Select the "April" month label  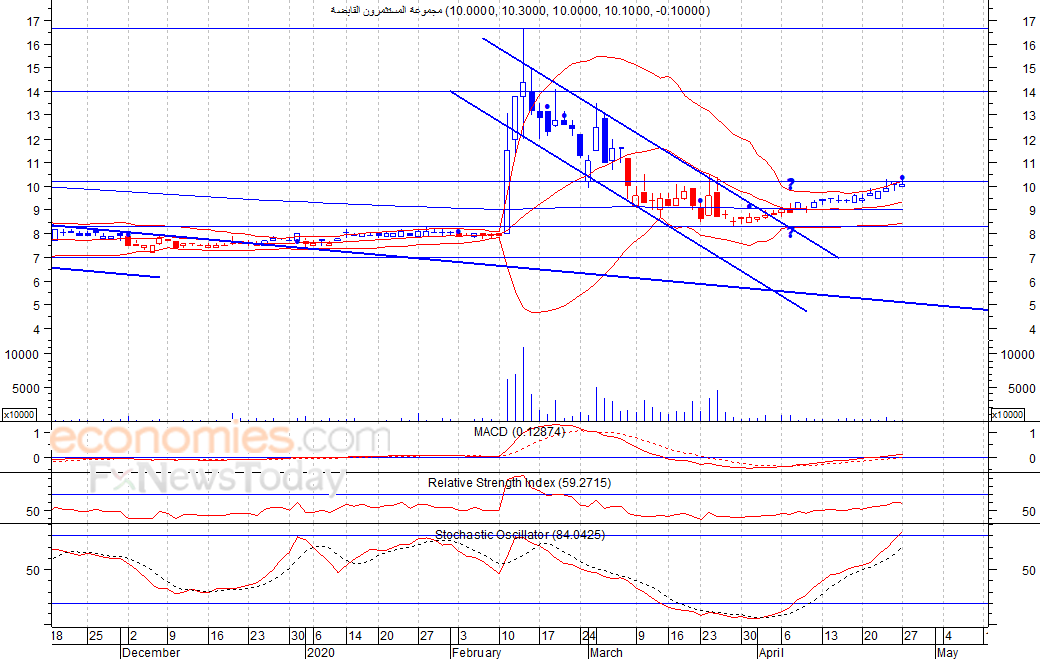tap(771, 652)
